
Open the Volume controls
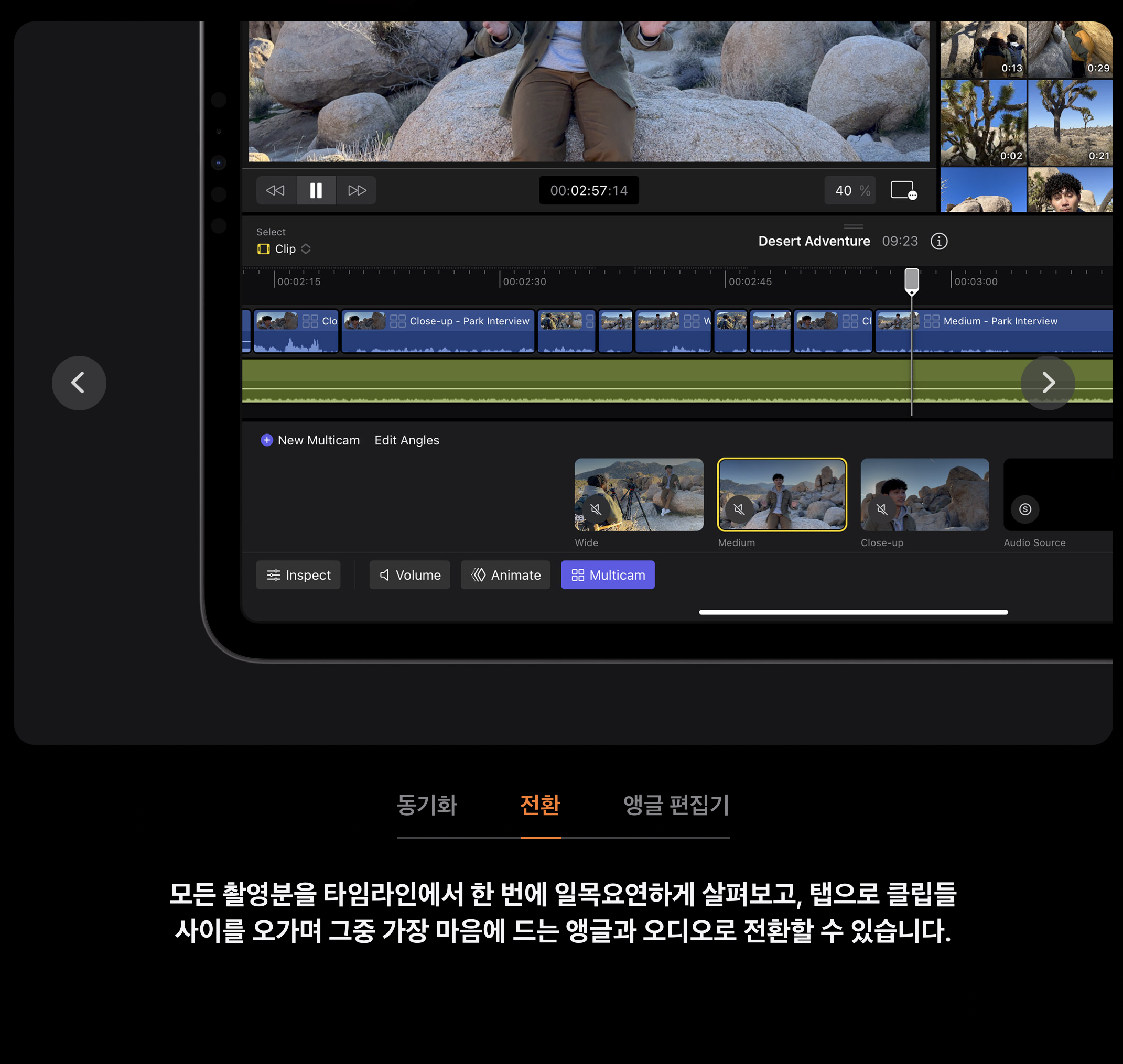coord(409,575)
